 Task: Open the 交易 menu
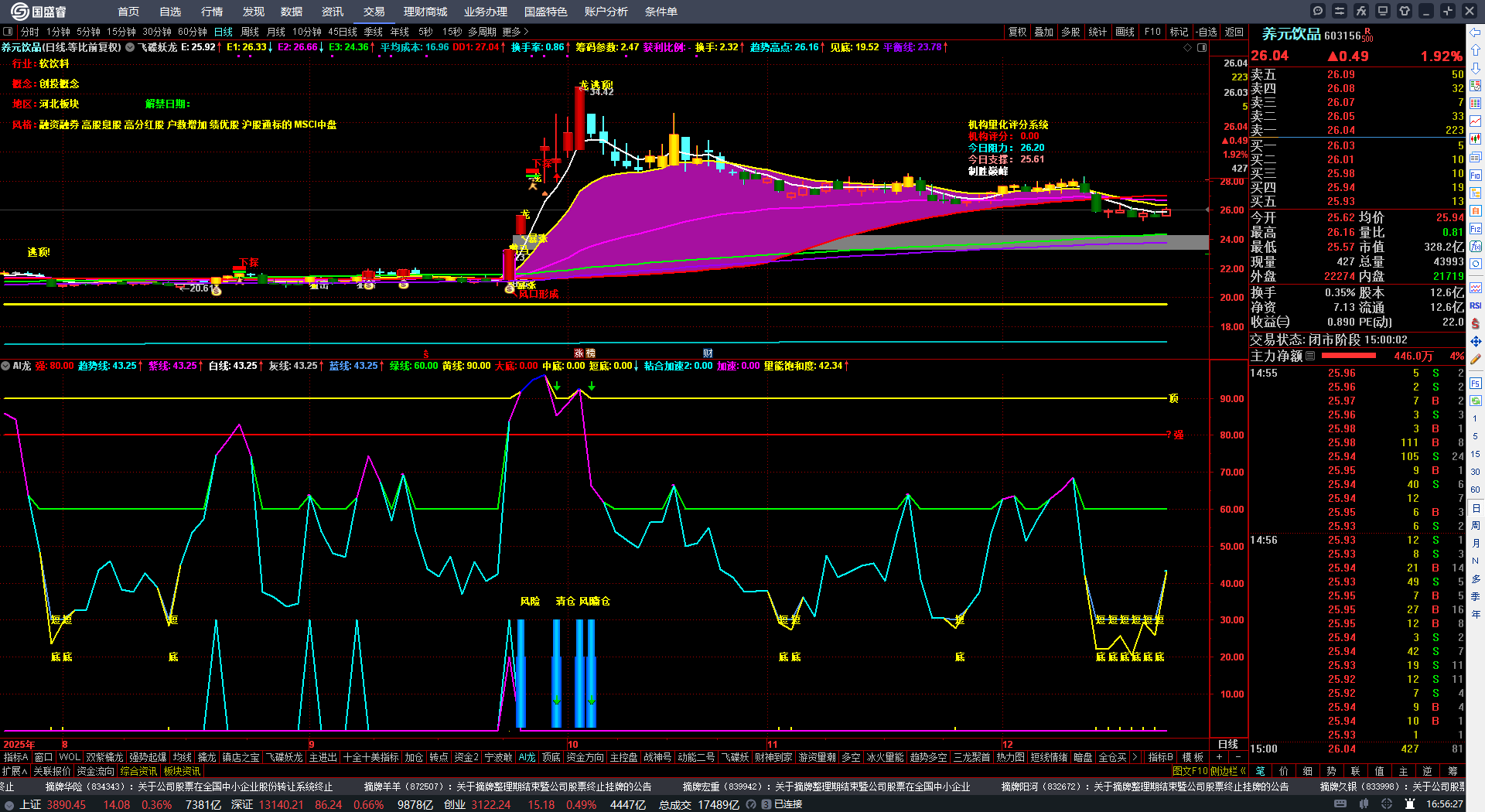(374, 12)
